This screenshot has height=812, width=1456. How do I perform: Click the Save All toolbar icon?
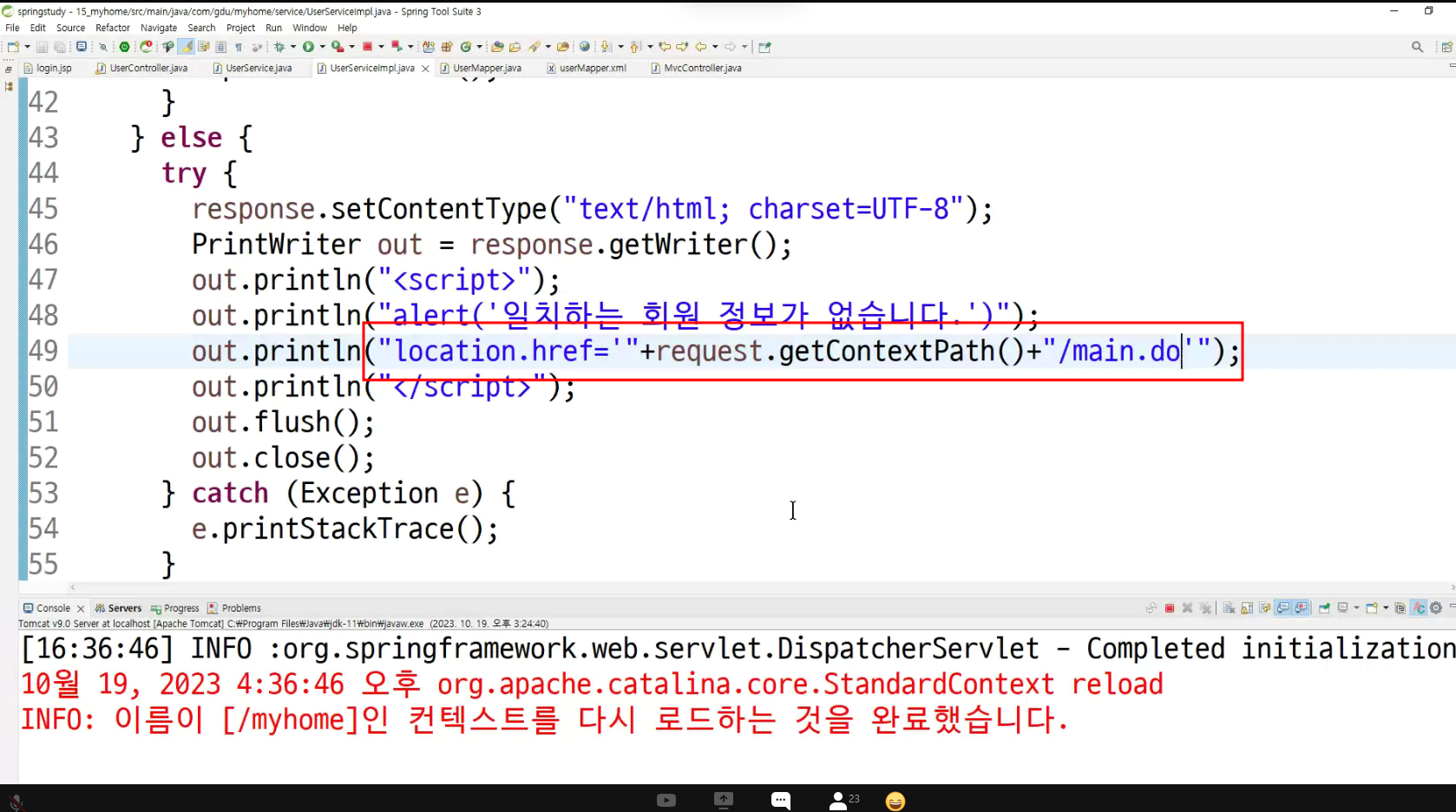[x=60, y=47]
